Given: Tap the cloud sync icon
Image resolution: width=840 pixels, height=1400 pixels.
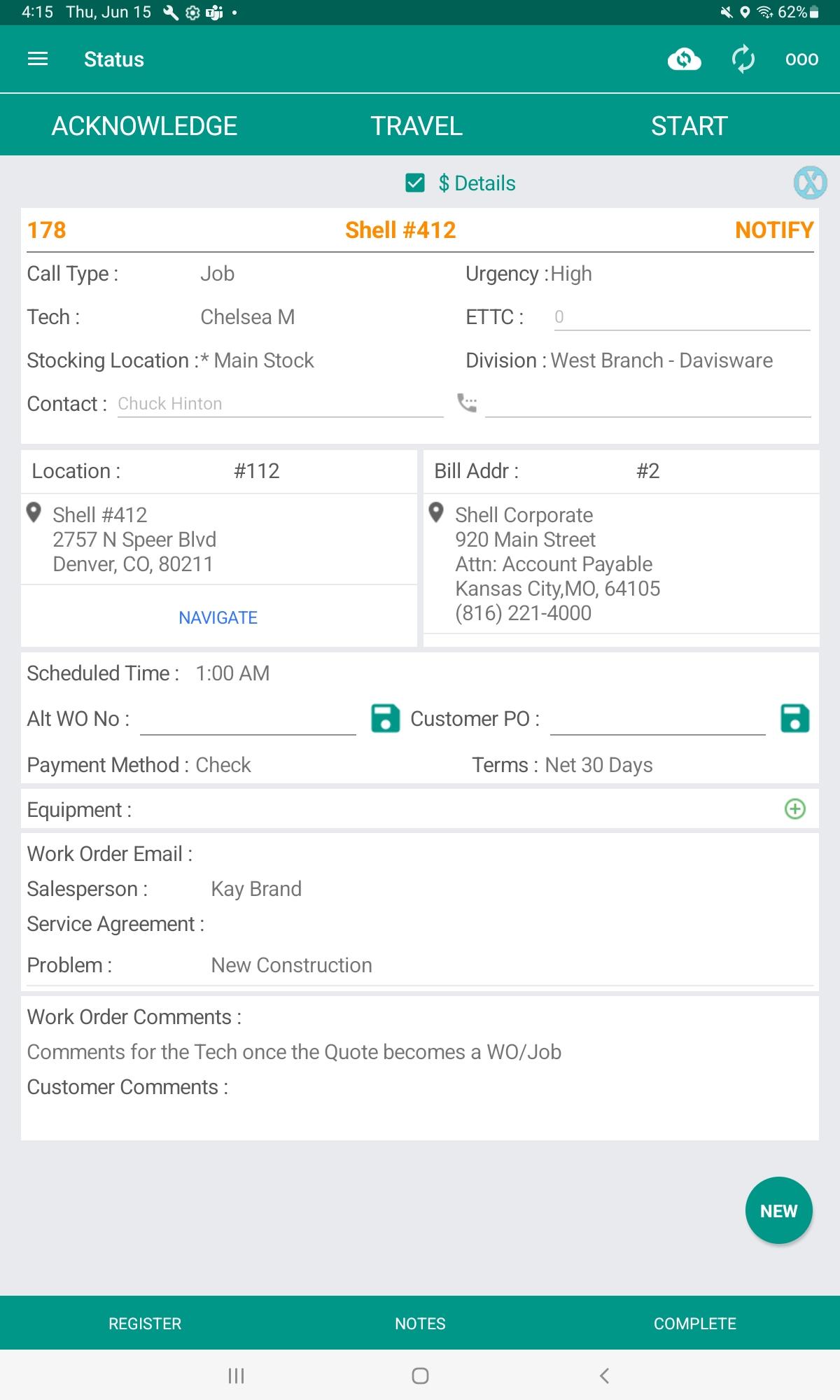Looking at the screenshot, I should (x=684, y=59).
